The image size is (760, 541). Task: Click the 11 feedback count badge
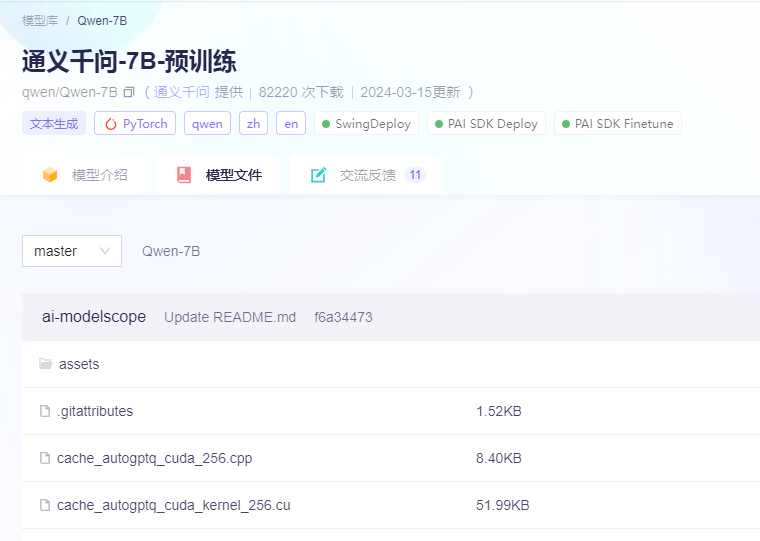click(x=415, y=175)
